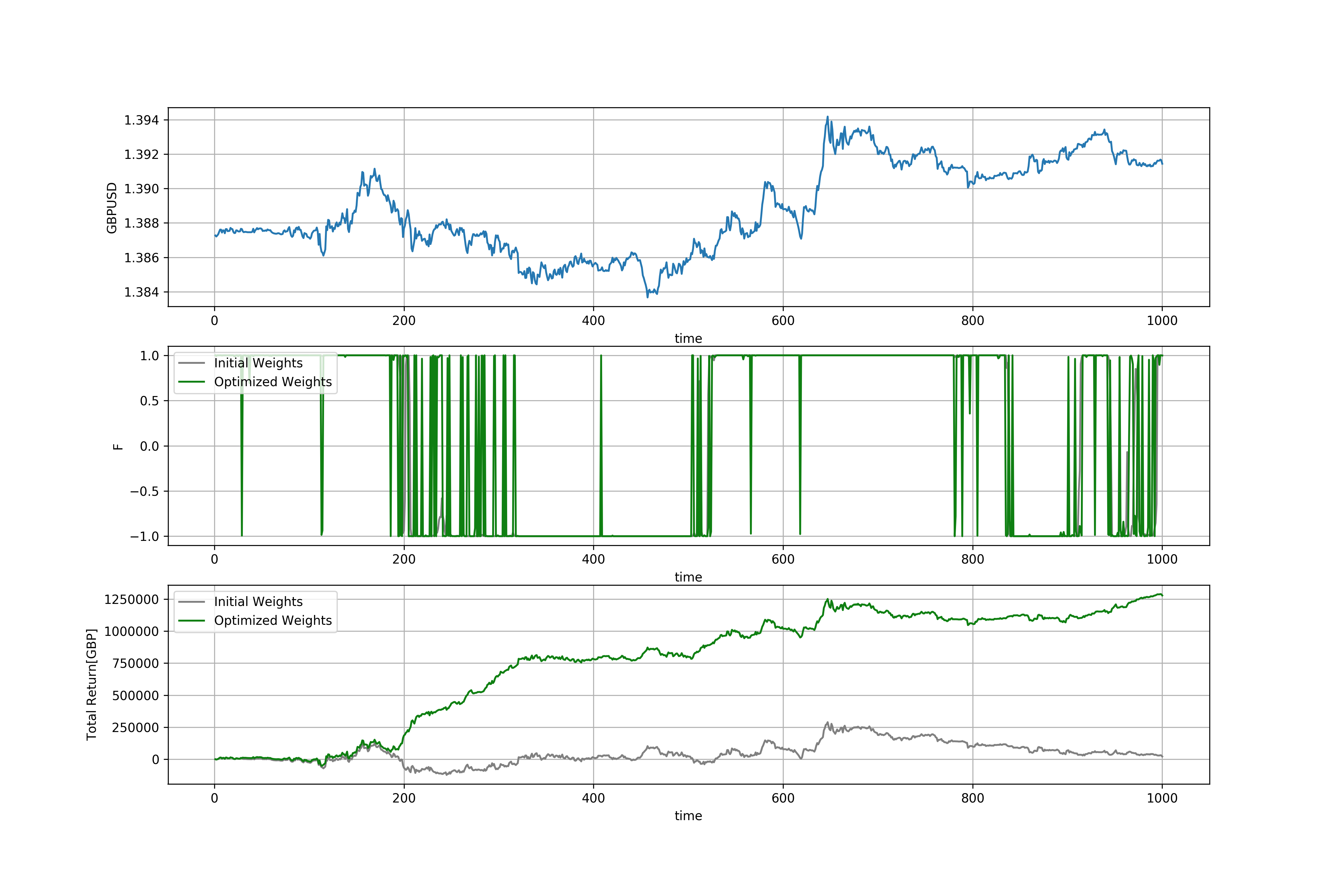
Task: Click gray line sample in Total Return legend
Action: pos(191,602)
